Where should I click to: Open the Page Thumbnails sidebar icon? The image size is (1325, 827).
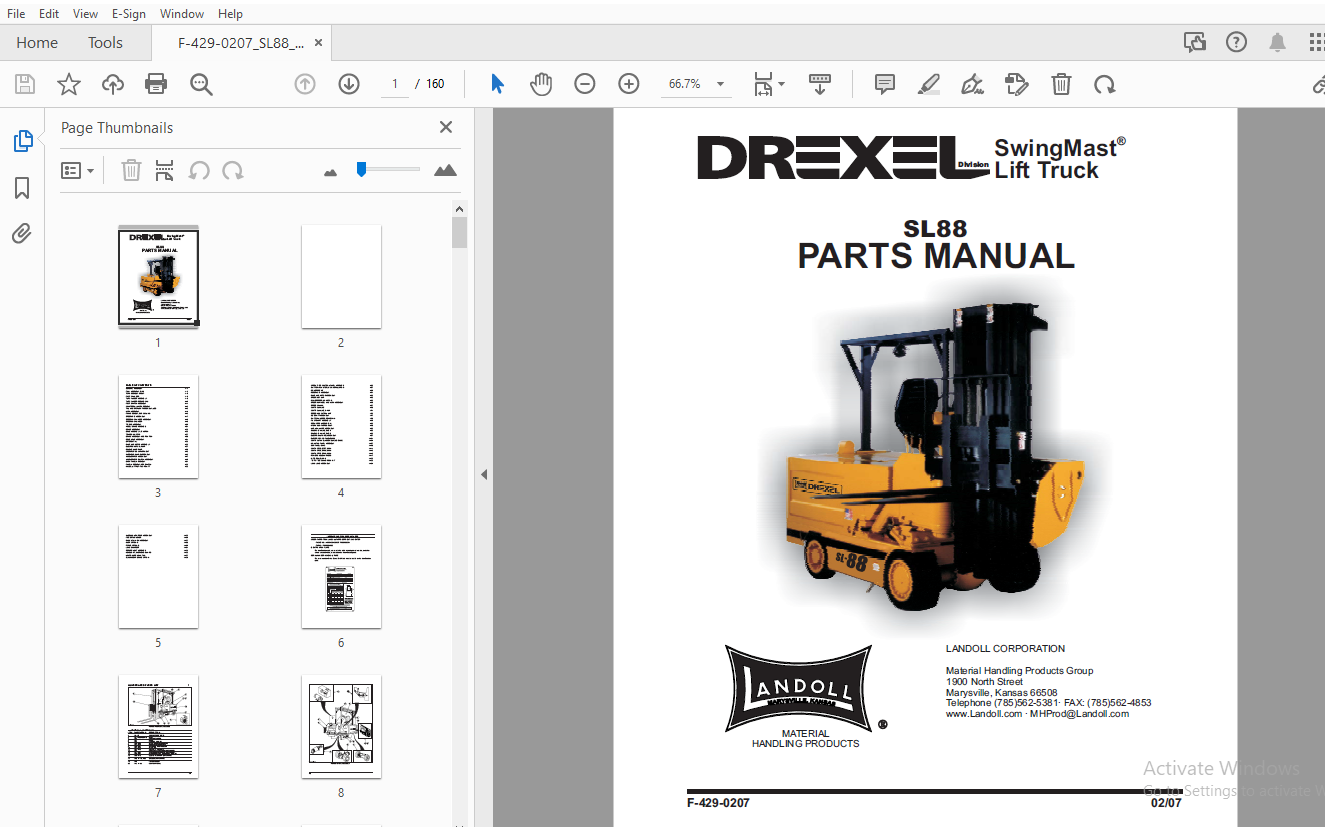click(23, 141)
